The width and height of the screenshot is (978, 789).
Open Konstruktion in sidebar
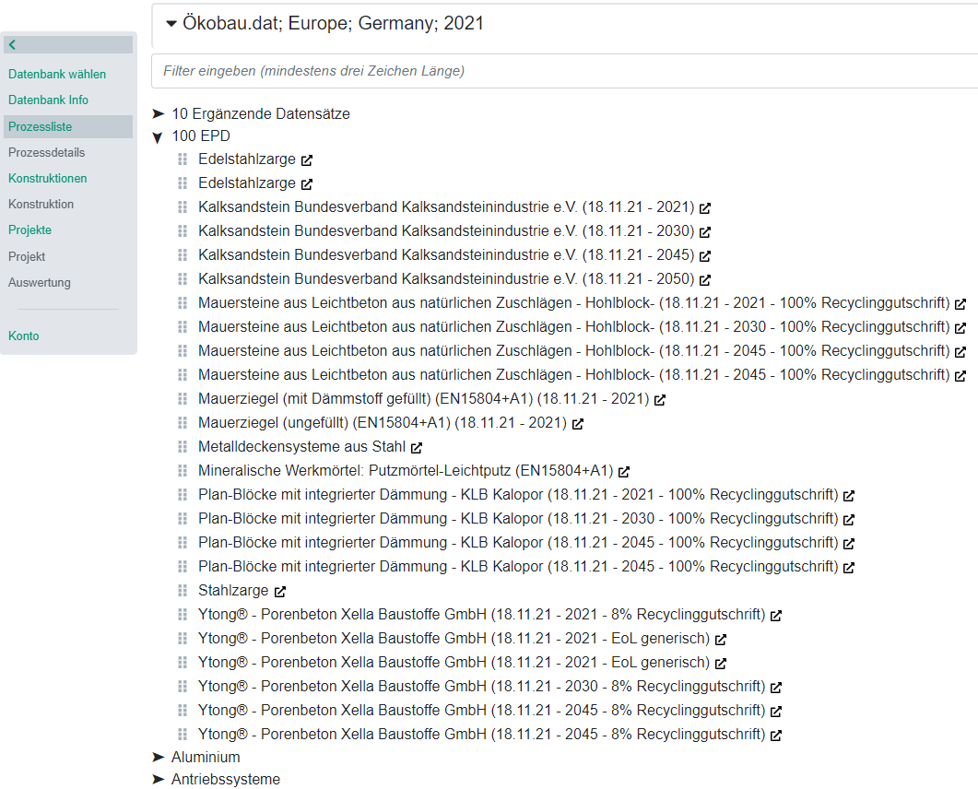pyautogui.click(x=41, y=205)
